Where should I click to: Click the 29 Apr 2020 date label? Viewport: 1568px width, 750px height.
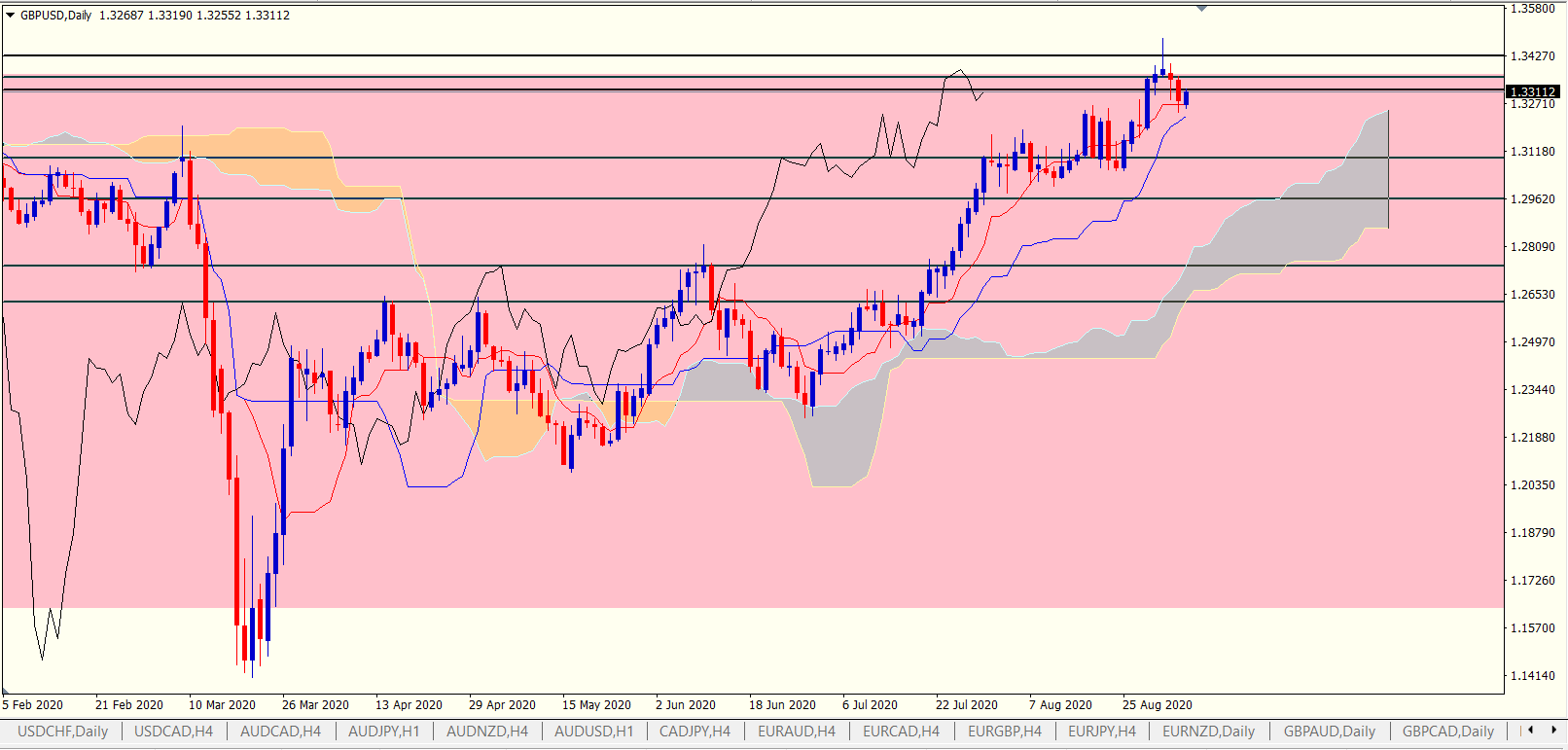(503, 705)
